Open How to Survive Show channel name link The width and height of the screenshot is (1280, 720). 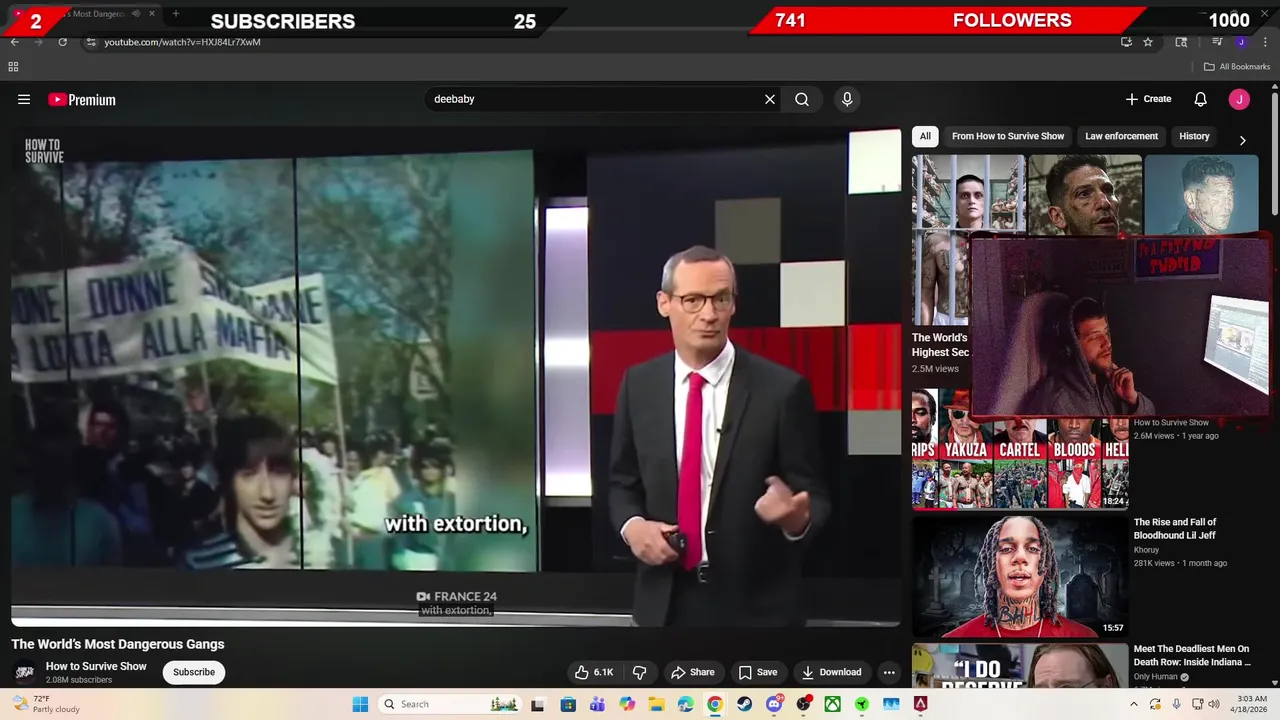tap(96, 666)
